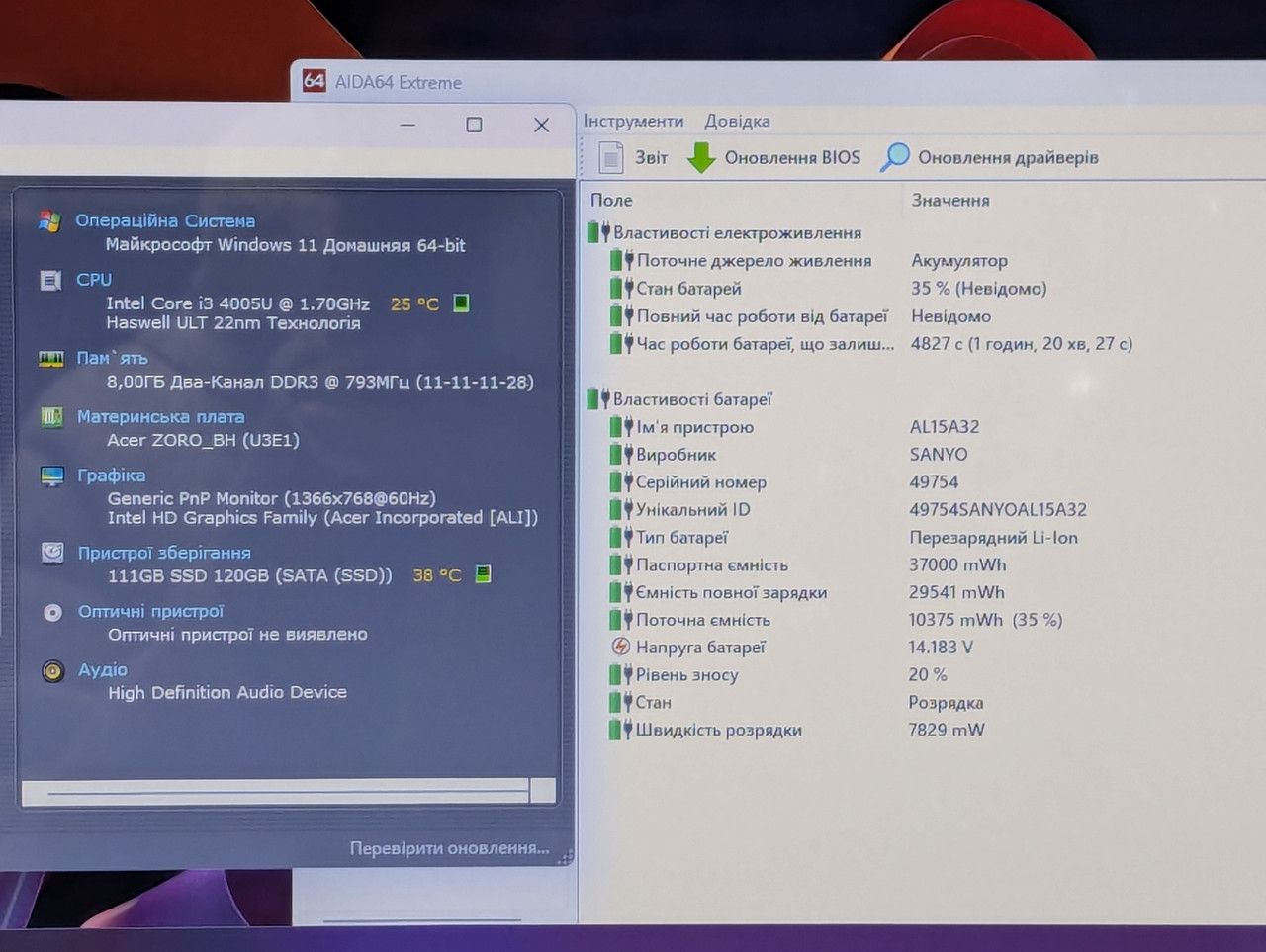Click the Графіка monitor icon
Viewport: 1266px width, 952px height.
[52, 476]
